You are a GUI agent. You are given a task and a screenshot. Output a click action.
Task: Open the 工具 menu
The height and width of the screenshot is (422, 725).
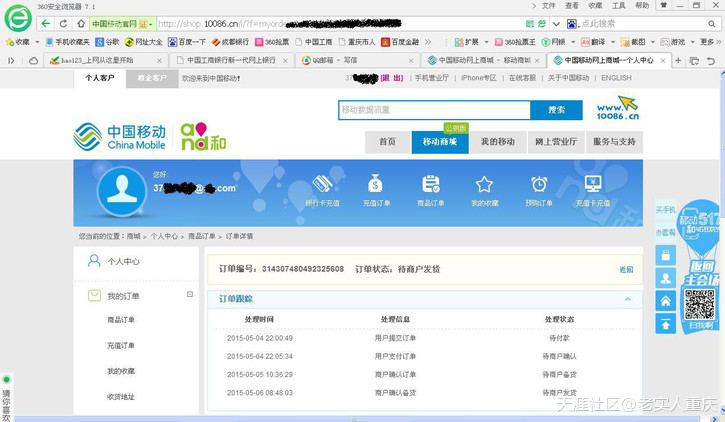pos(619,6)
